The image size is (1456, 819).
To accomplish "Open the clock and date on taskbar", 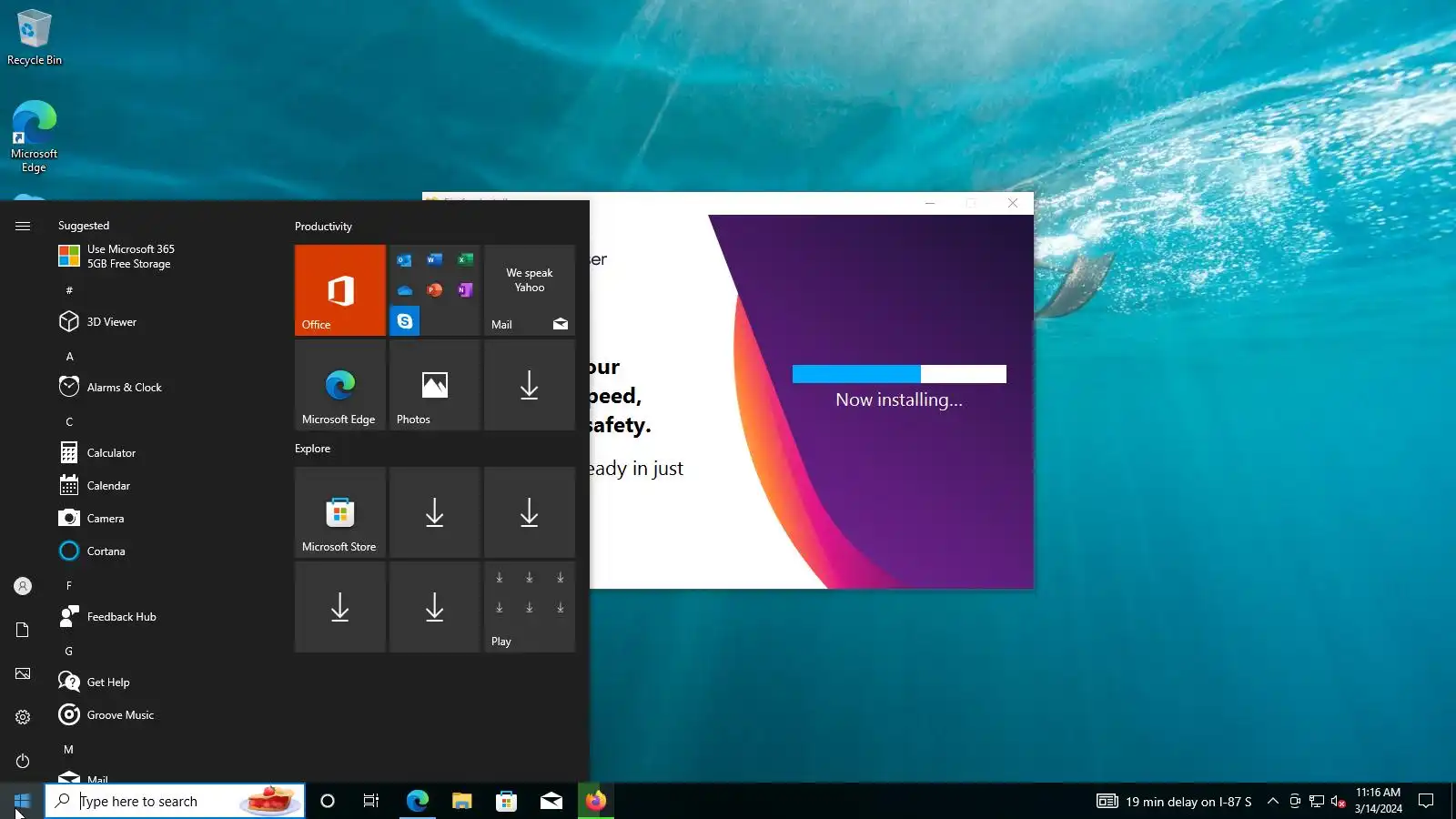I will click(1378, 801).
